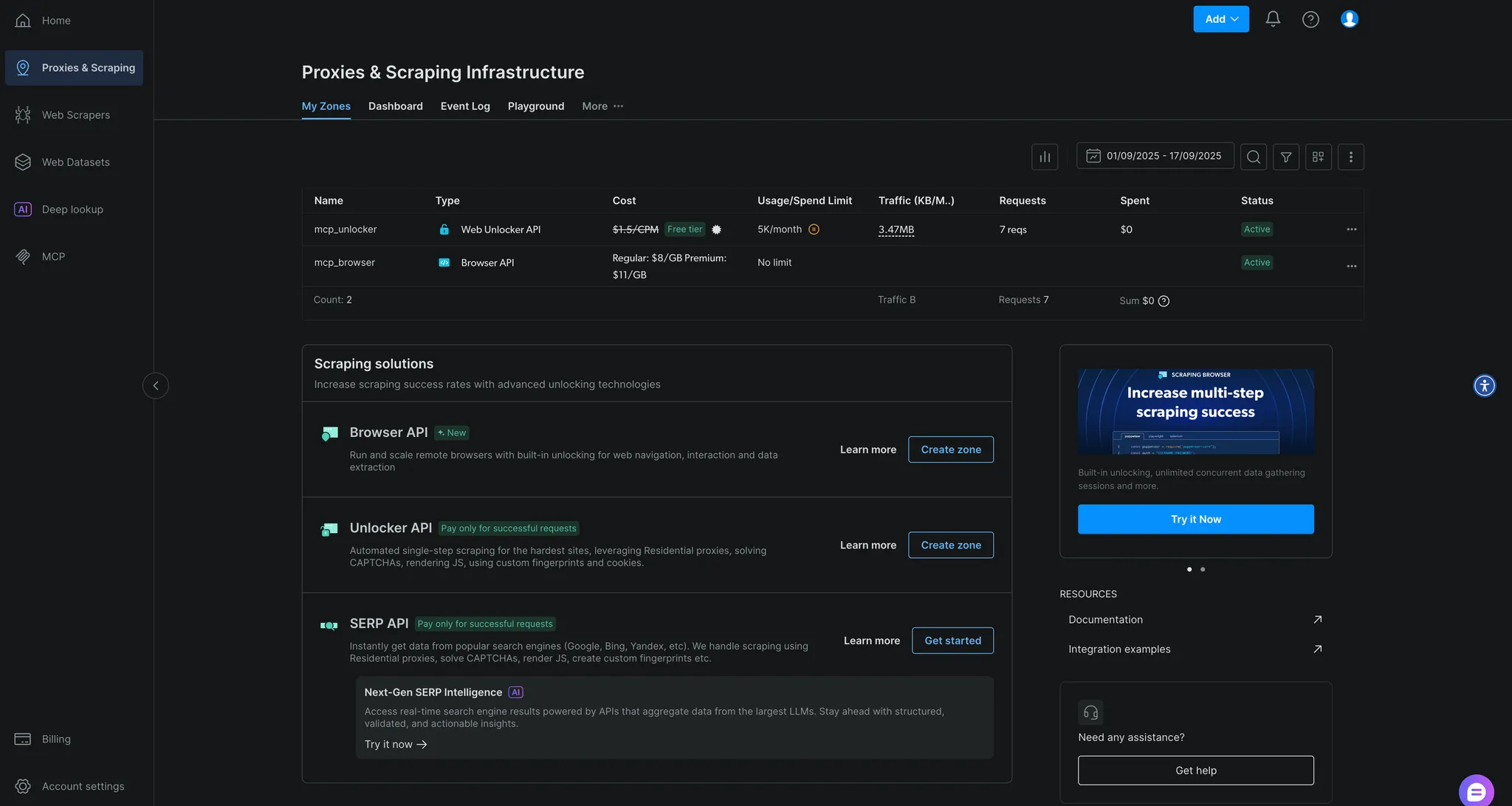Screen dimensions: 1512x806
Task: Open the statistics chart view icon
Action: click(1044, 156)
